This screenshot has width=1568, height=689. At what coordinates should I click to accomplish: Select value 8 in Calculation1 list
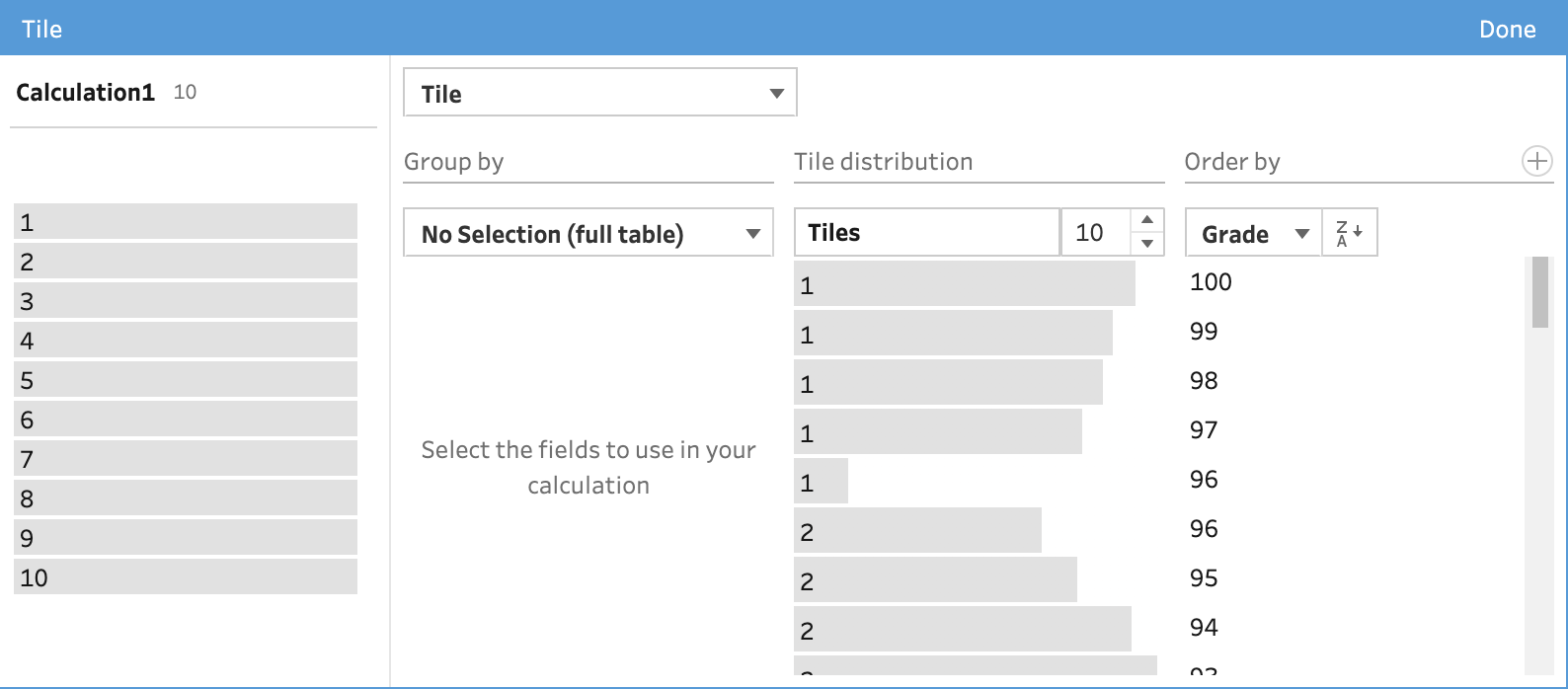tap(185, 498)
